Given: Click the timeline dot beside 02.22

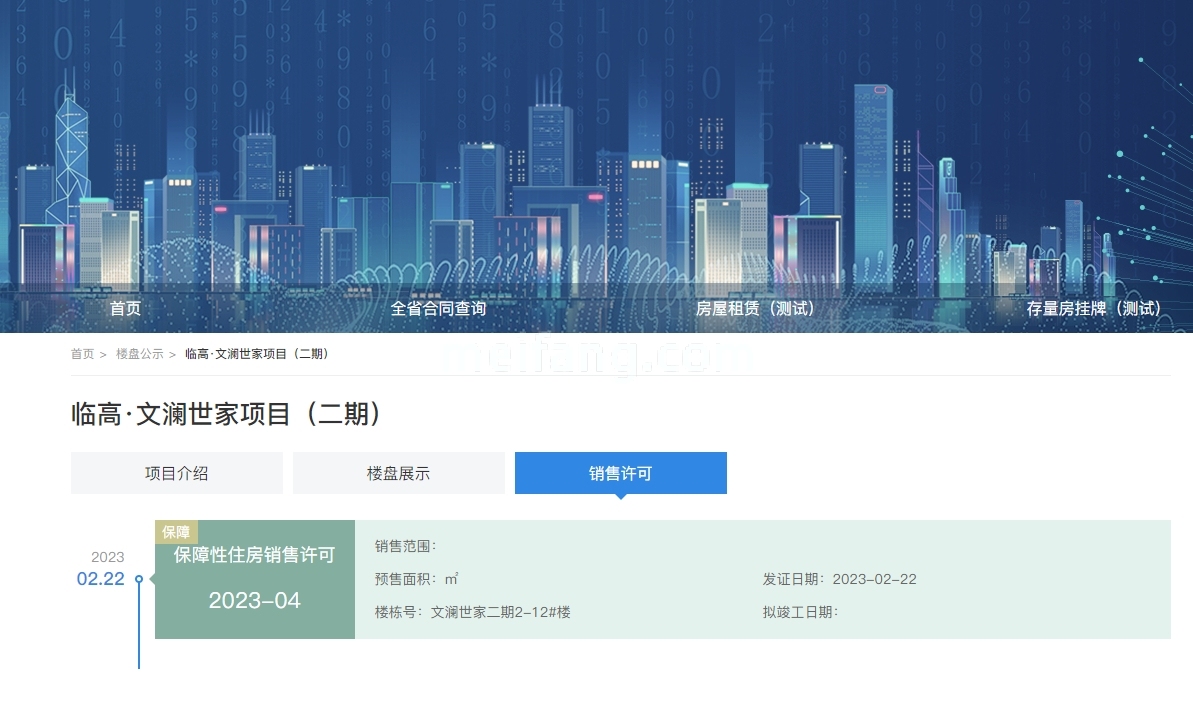Looking at the screenshot, I should click(139, 579).
